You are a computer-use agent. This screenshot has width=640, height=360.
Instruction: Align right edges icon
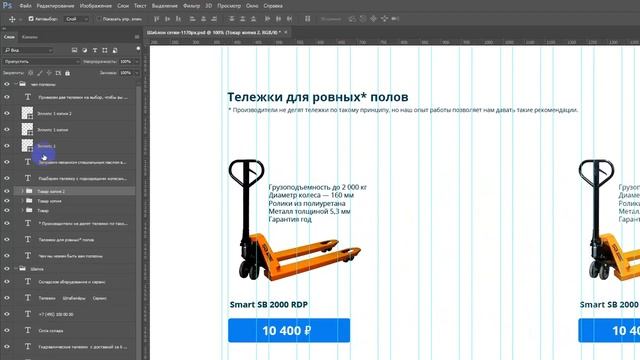pyautogui.click(x=214, y=19)
